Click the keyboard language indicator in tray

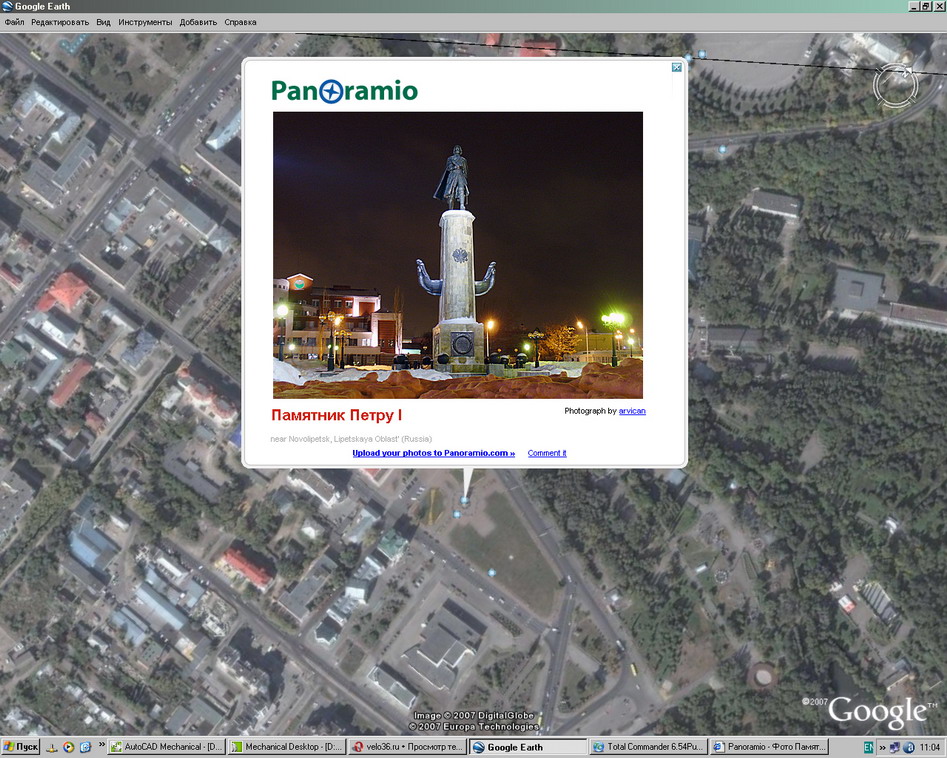868,747
